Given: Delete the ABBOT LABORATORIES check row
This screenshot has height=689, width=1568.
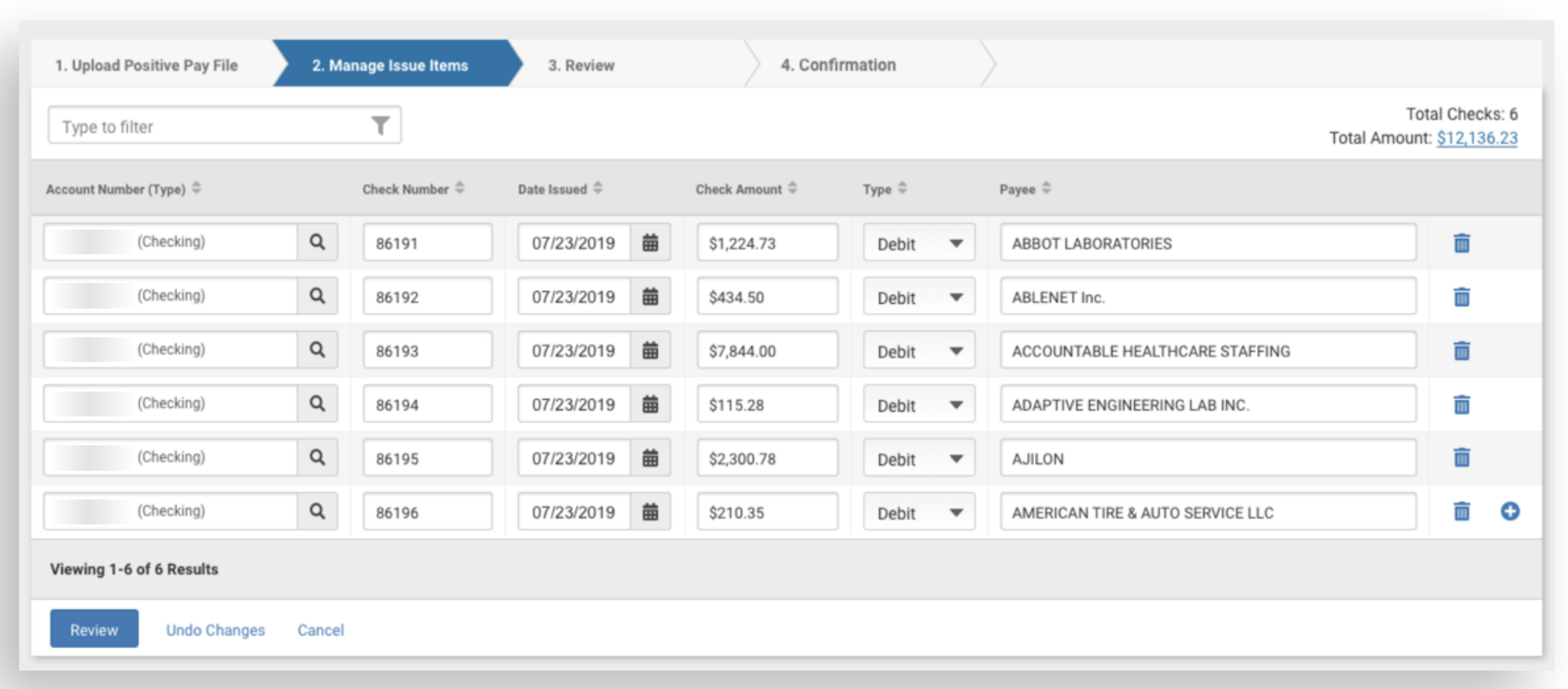Looking at the screenshot, I should click(x=1461, y=243).
